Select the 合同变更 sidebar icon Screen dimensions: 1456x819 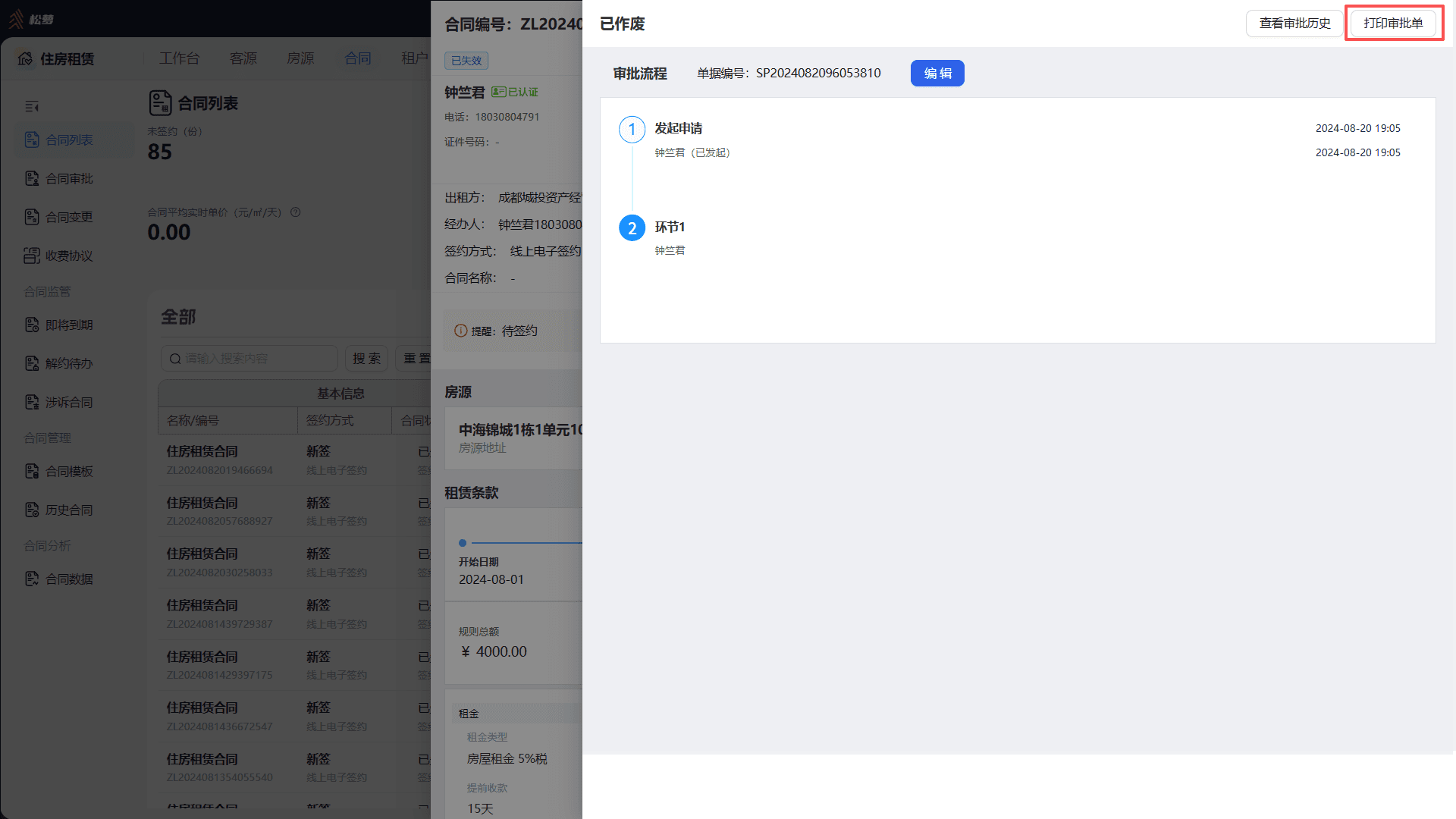[32, 217]
